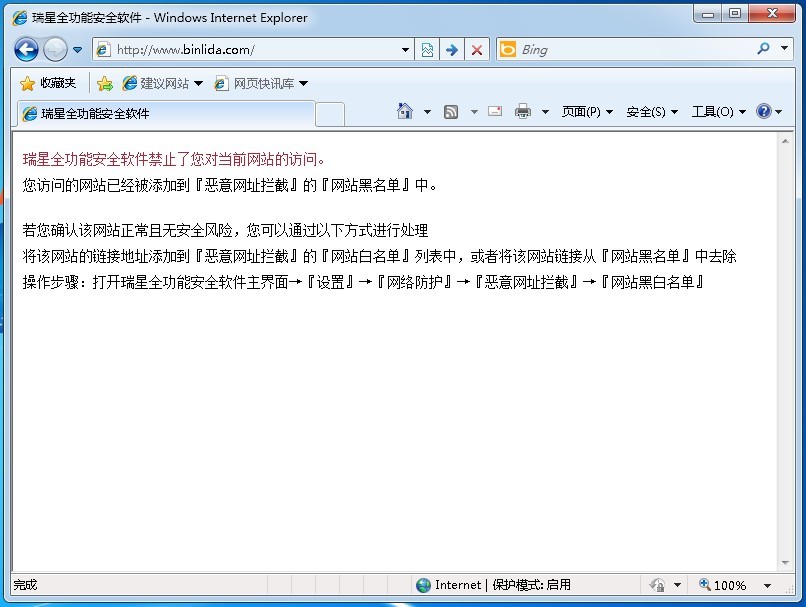Open the 网页快讯库 web slice gallery
Viewport: 806px width, 607px height.
click(x=261, y=83)
